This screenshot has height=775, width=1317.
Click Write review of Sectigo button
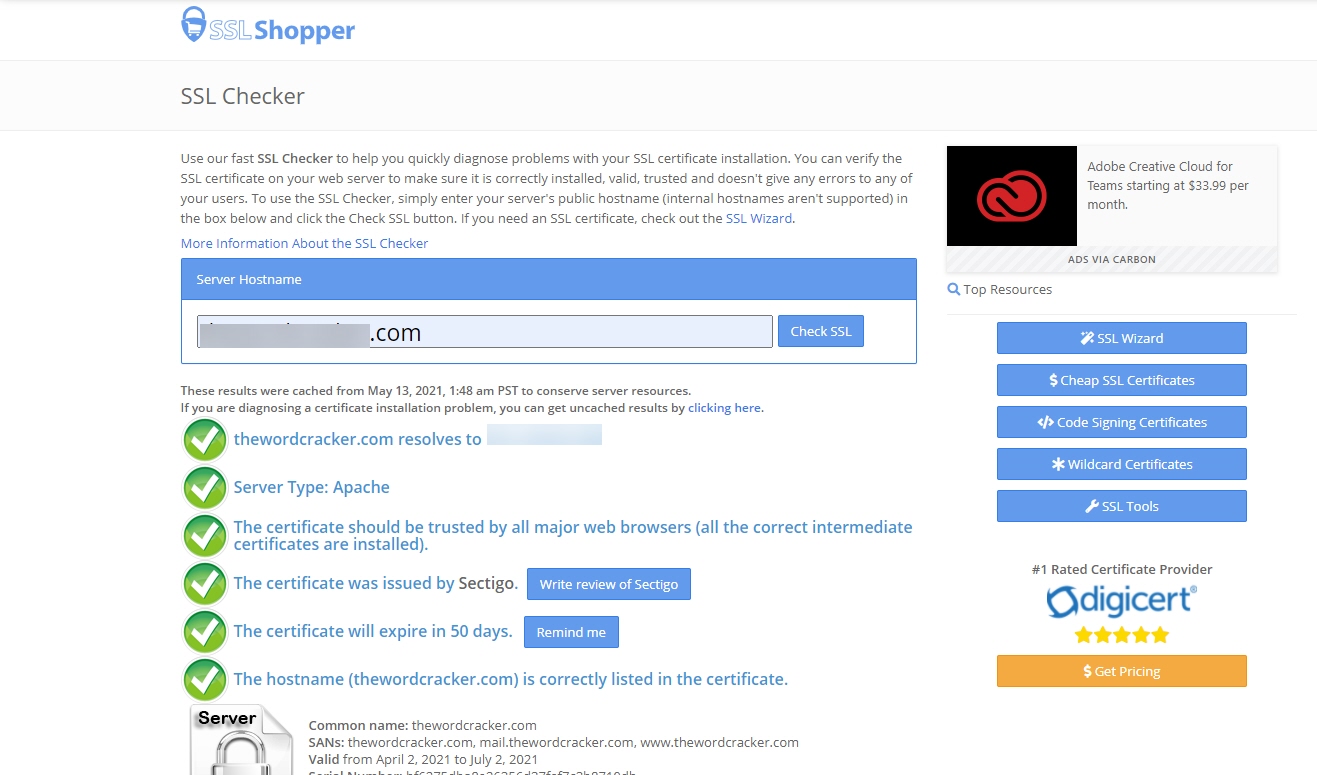[609, 584]
